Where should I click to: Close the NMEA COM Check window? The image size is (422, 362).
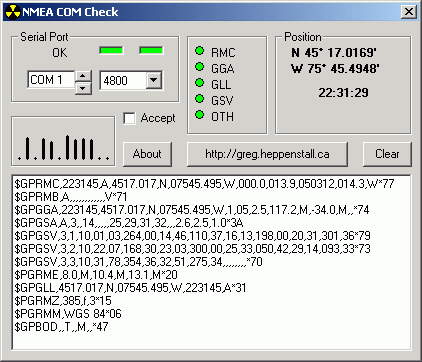(409, 12)
